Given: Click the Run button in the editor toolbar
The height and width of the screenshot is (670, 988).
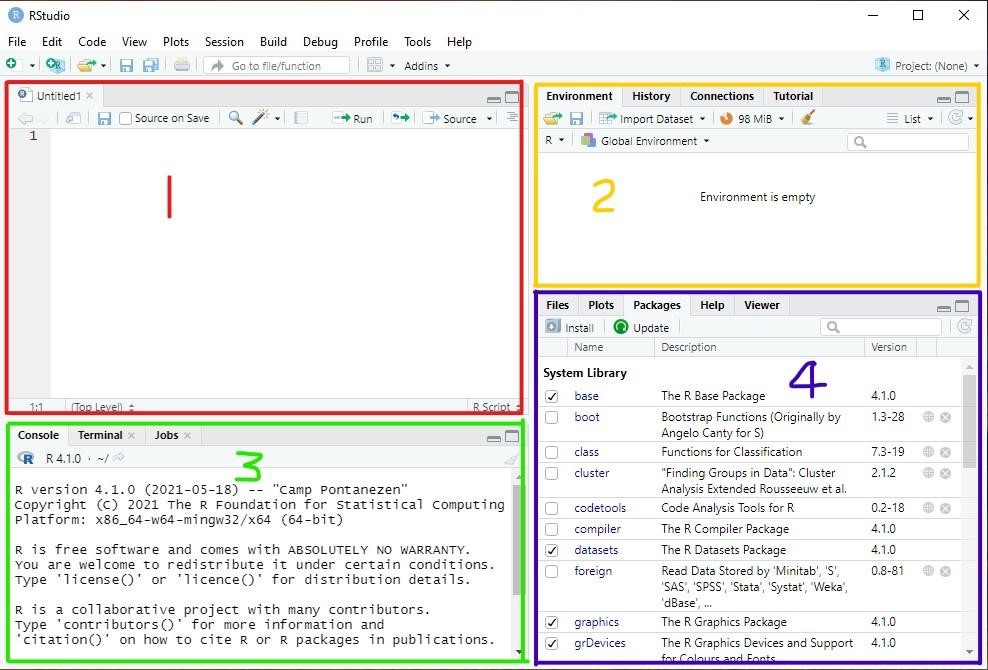Looking at the screenshot, I should point(352,117).
